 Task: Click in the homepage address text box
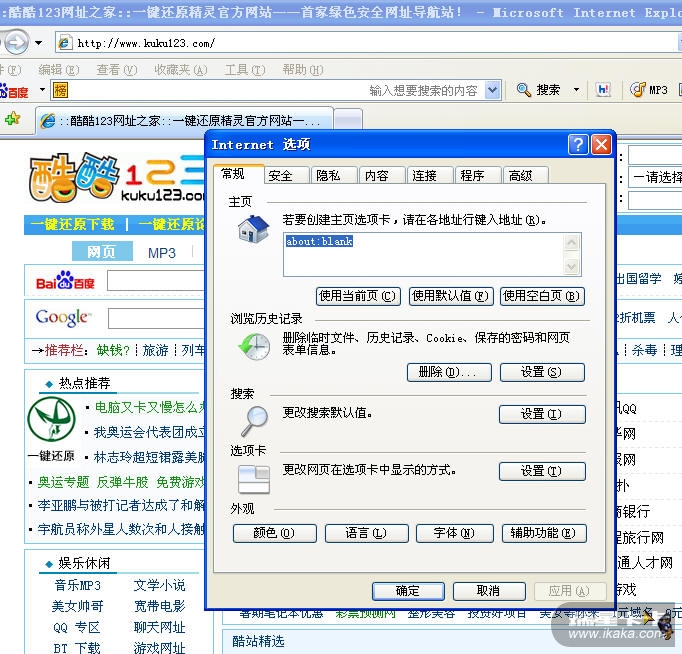tap(432, 255)
